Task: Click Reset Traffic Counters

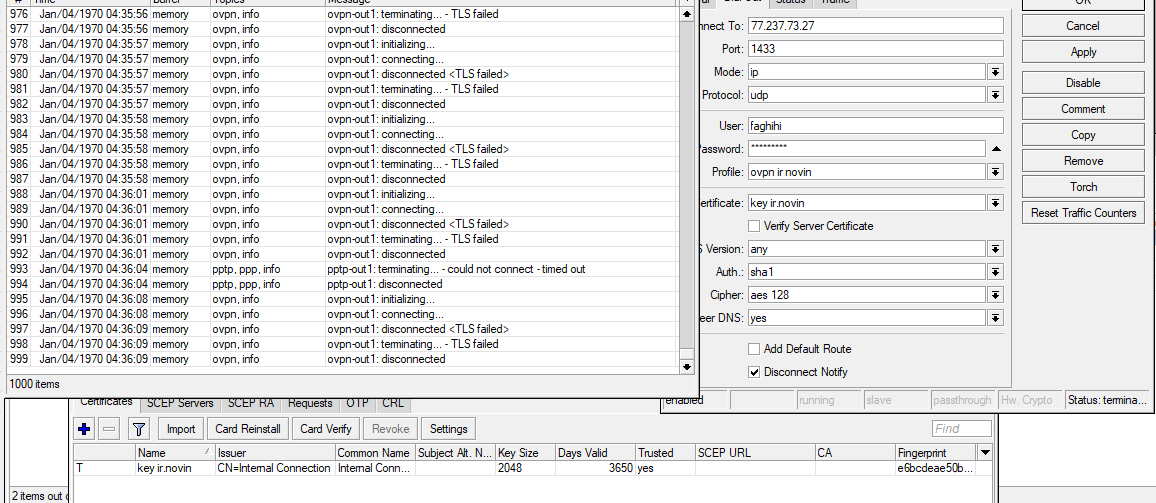Action: (1083, 213)
